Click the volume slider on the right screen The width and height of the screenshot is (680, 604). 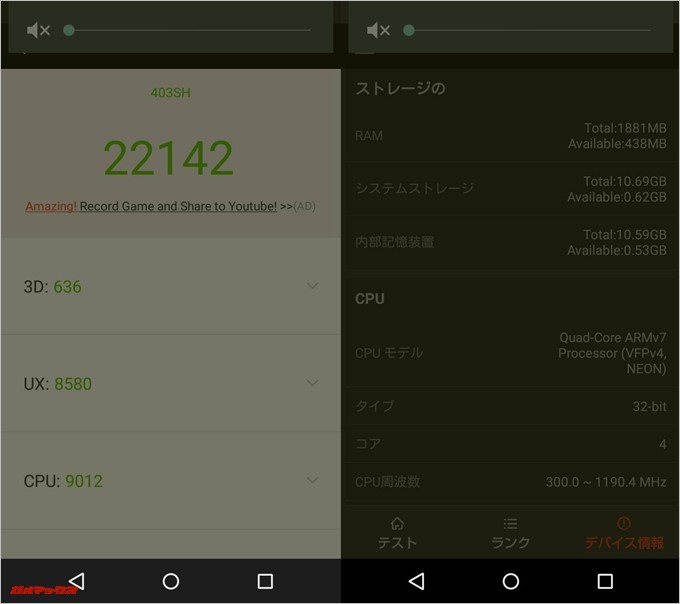[x=529, y=30]
